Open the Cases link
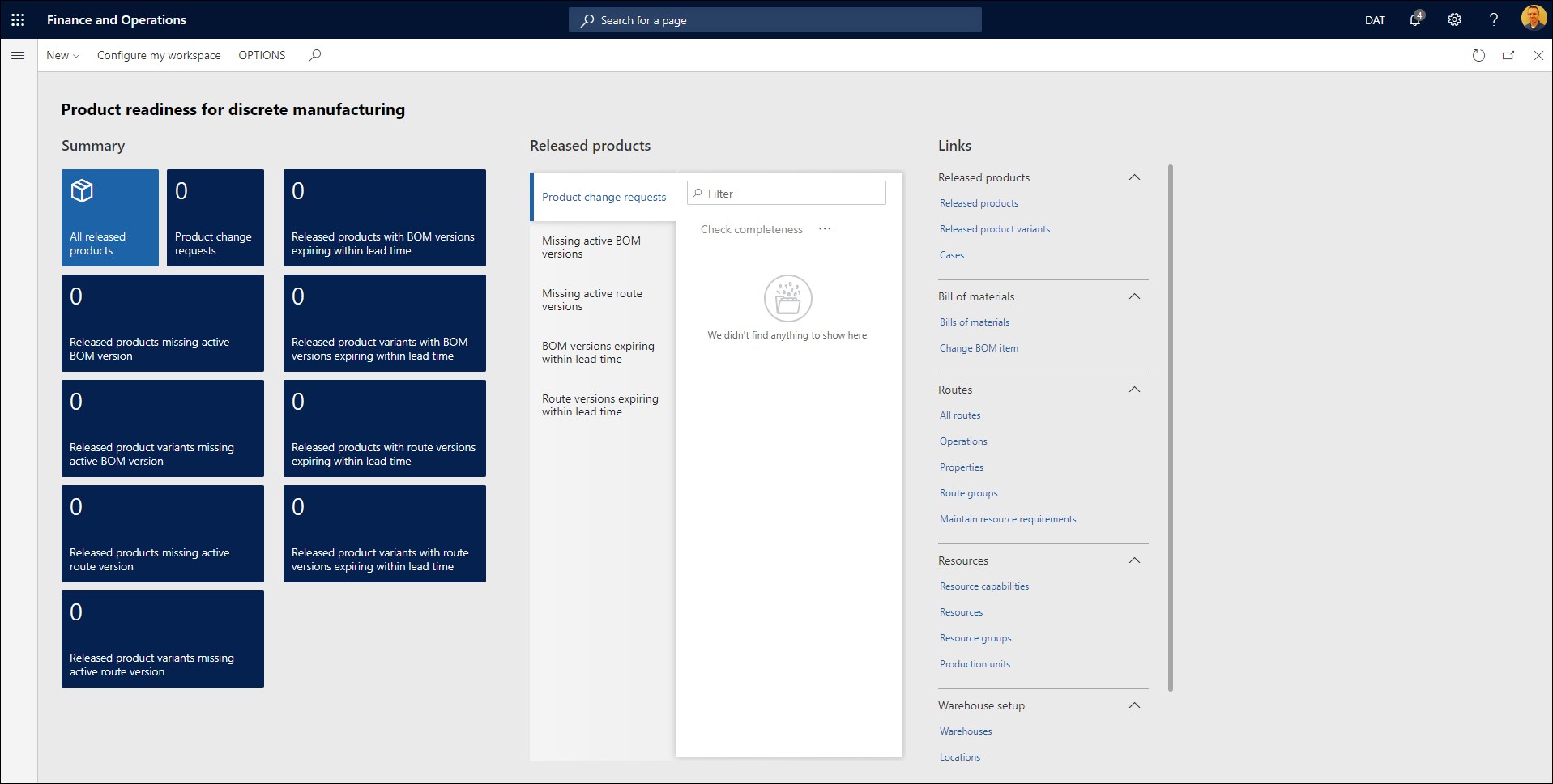 (x=952, y=255)
